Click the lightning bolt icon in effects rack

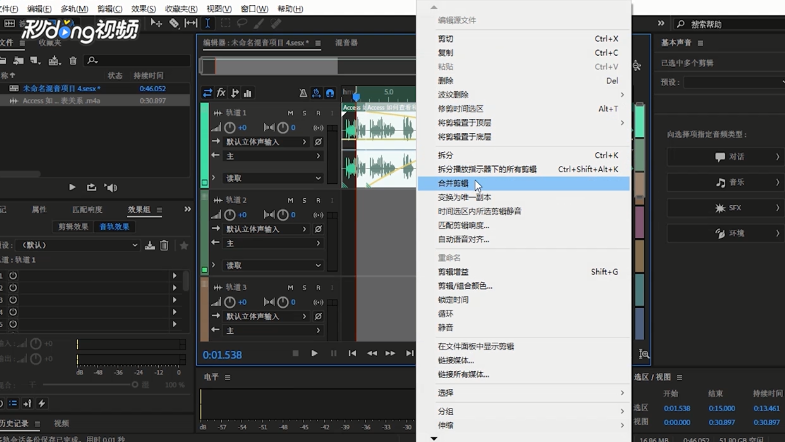42,403
